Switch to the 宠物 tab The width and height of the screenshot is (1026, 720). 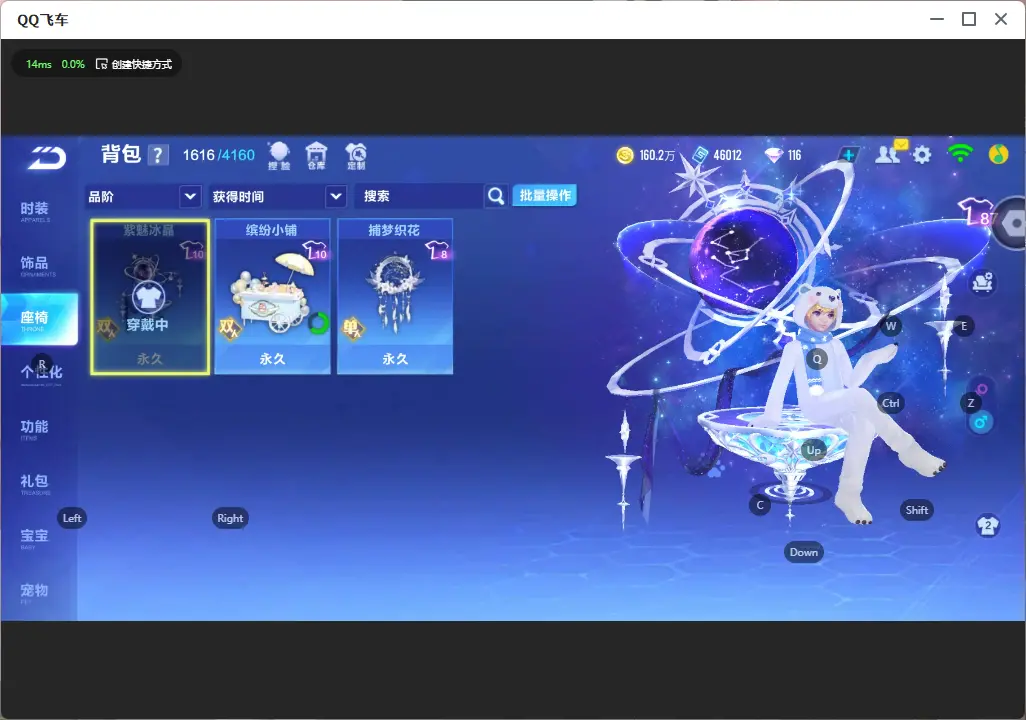click(x=35, y=592)
